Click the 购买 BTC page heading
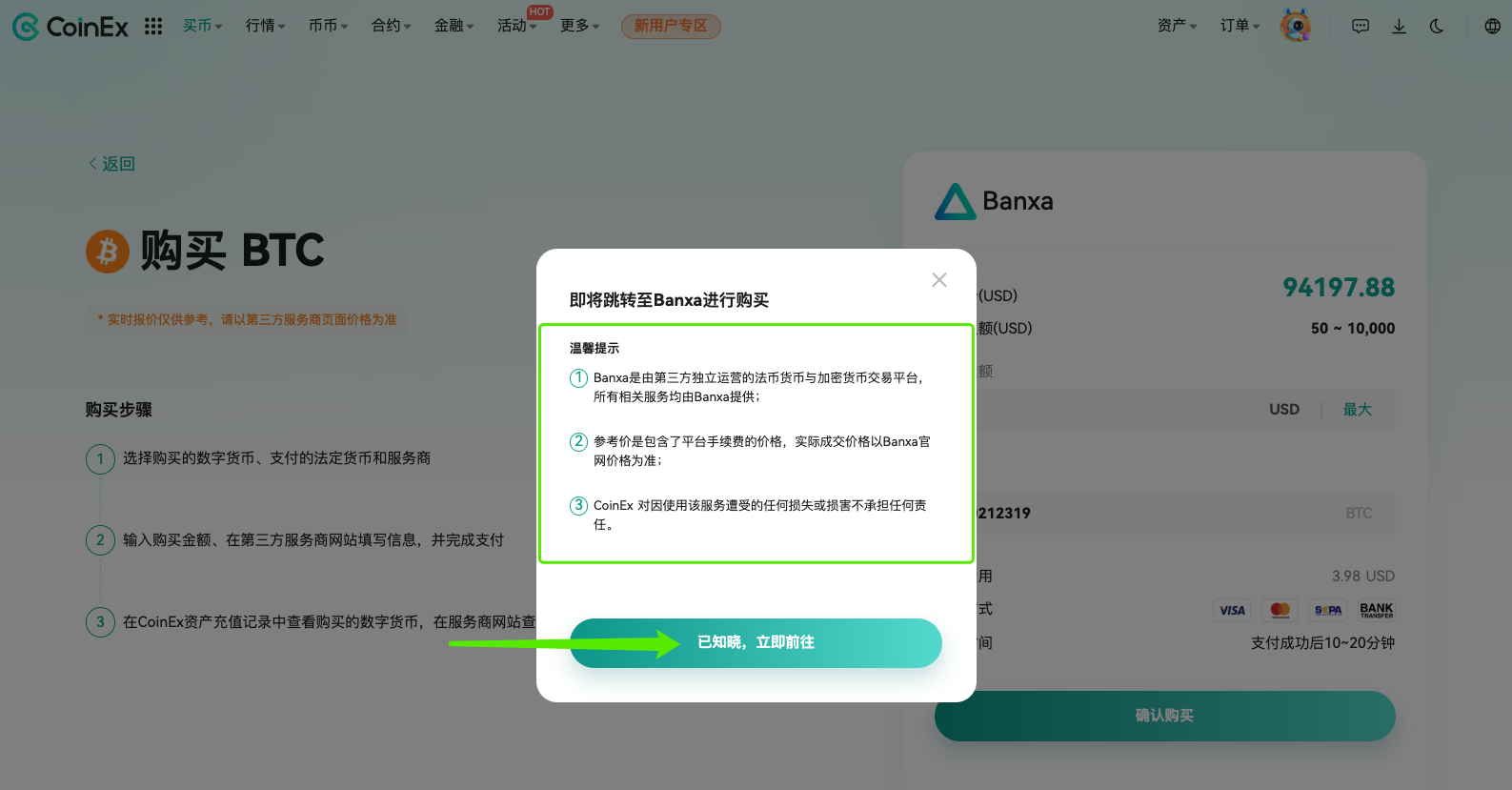 coord(232,251)
